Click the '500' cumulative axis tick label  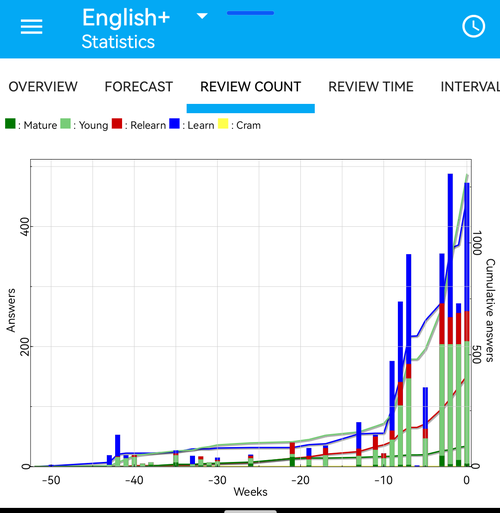click(477, 355)
